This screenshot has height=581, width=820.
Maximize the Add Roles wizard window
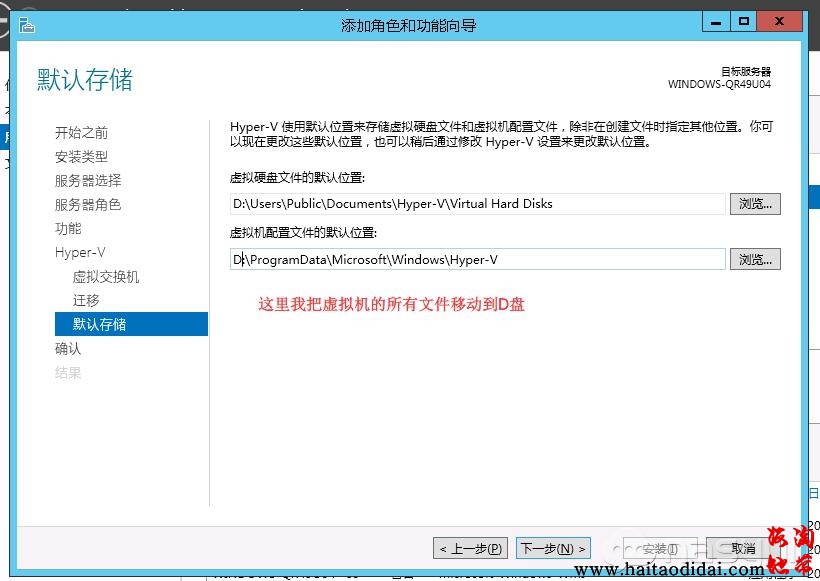click(x=744, y=21)
